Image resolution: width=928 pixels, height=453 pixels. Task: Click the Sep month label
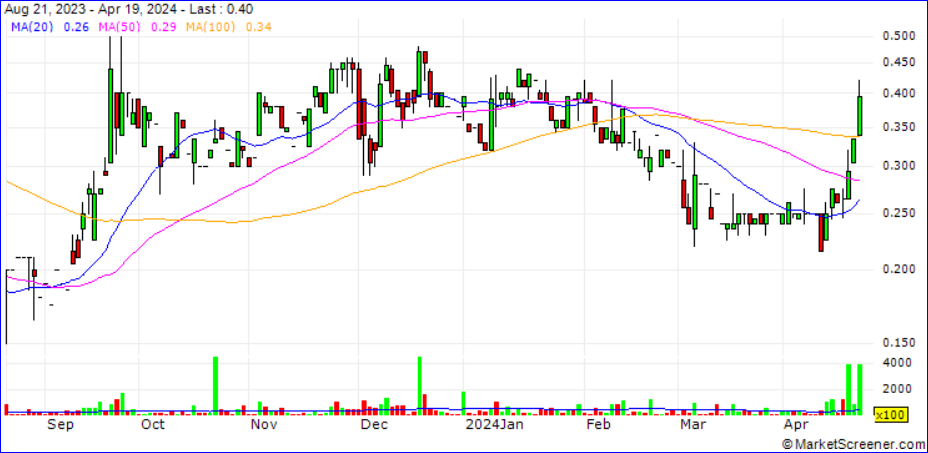click(x=61, y=425)
